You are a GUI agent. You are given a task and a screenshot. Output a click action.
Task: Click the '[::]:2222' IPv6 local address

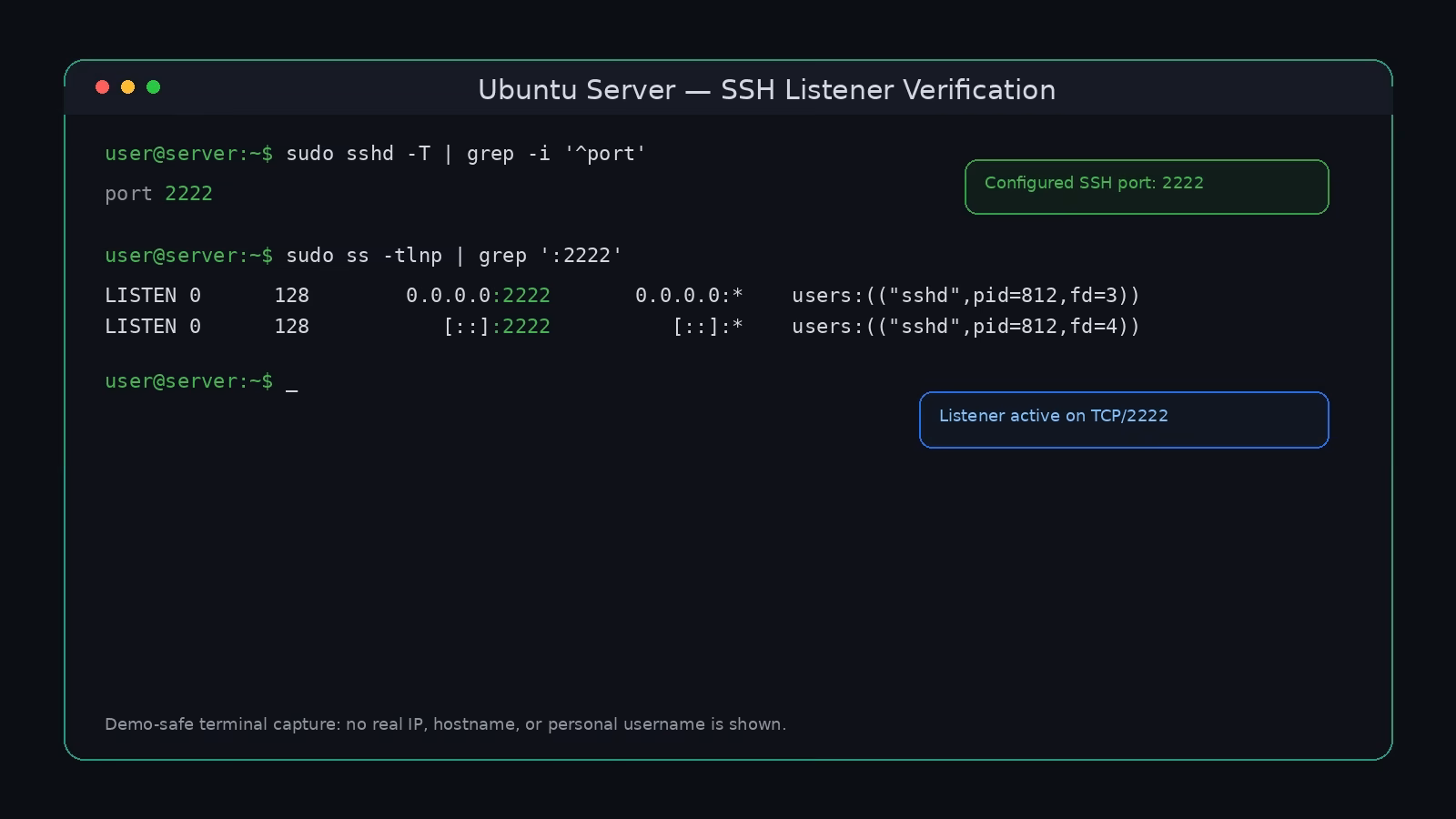497,327
